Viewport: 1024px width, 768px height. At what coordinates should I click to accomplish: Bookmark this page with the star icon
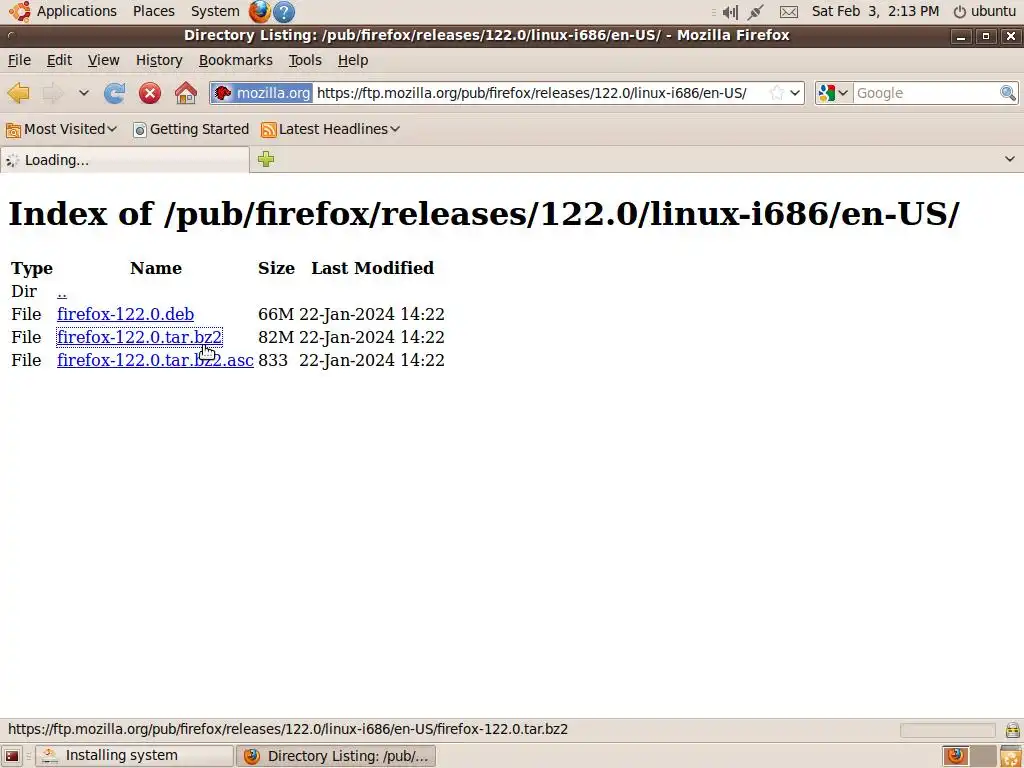click(776, 93)
